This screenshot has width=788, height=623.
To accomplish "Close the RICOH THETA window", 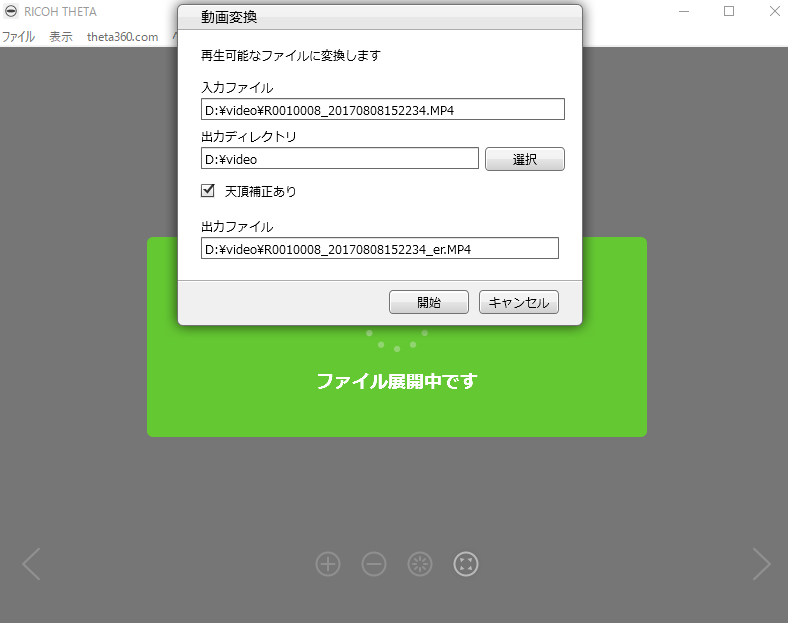I will tap(774, 11).
